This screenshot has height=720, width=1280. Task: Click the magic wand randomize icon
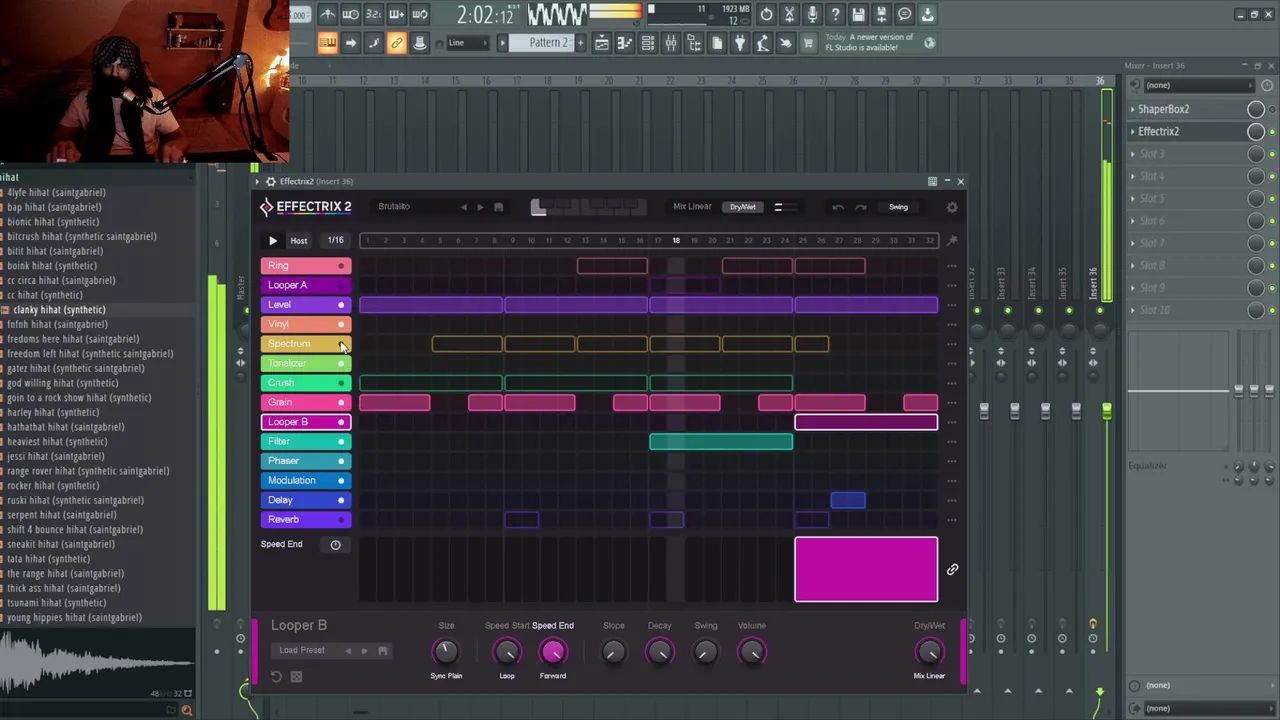[952, 240]
